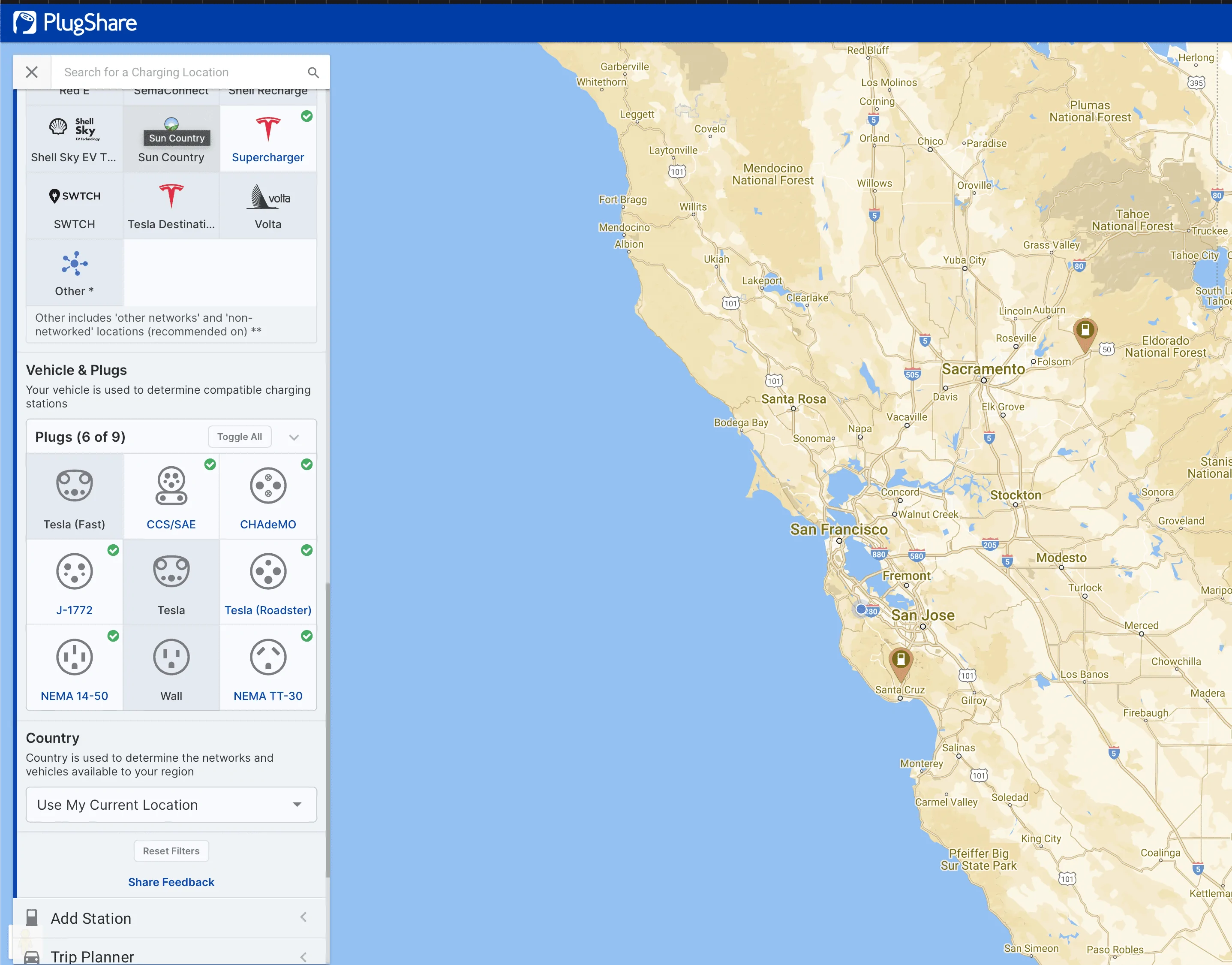Click the Add Station charger icon
This screenshot has height=965, width=1232.
[x=32, y=918]
